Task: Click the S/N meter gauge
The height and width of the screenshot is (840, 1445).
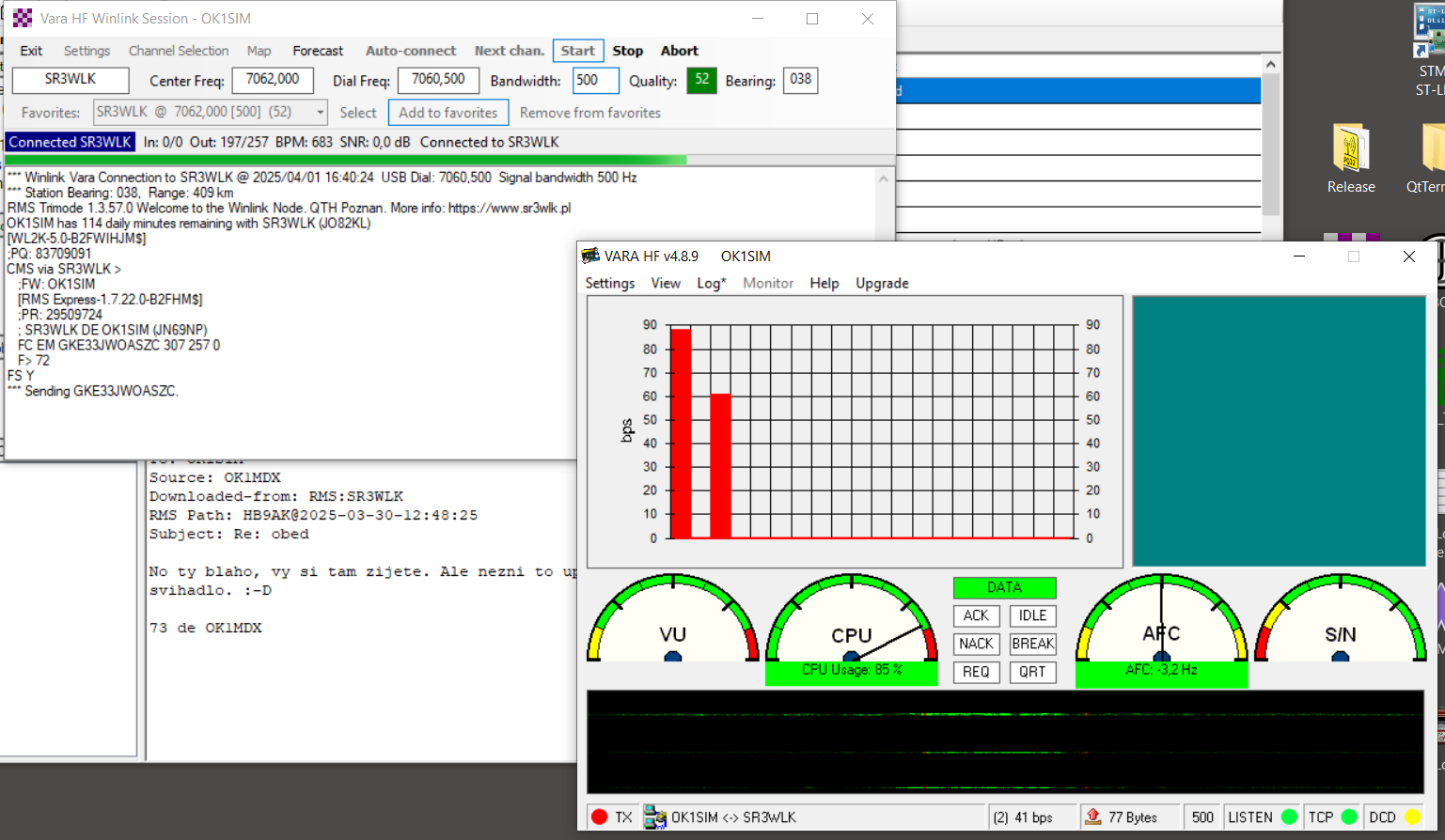Action: [1341, 618]
